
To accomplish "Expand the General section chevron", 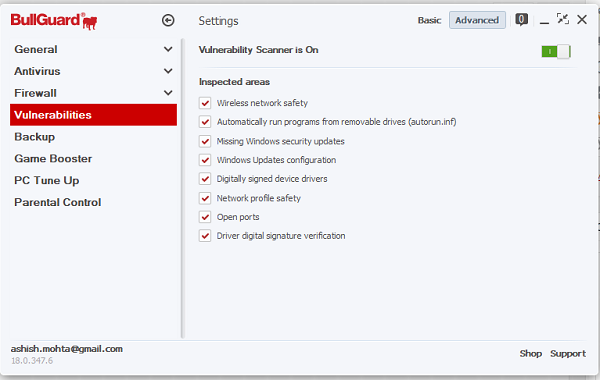I will coord(168,49).
